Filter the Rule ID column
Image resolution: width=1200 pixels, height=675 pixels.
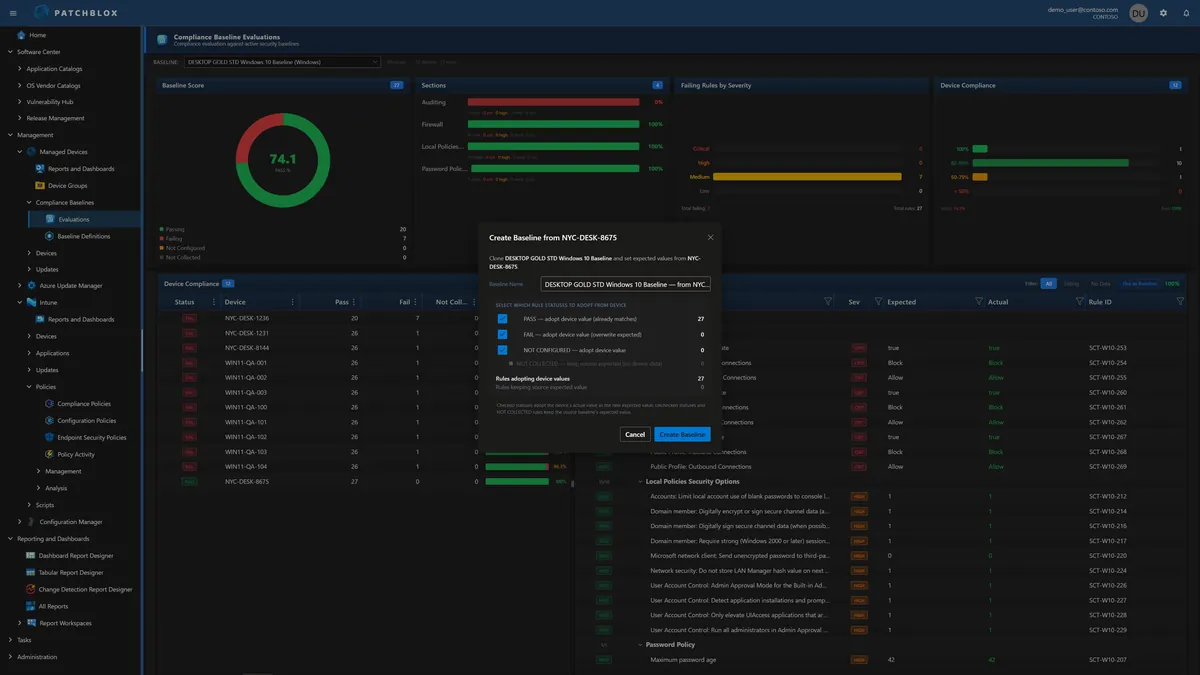tap(1180, 301)
